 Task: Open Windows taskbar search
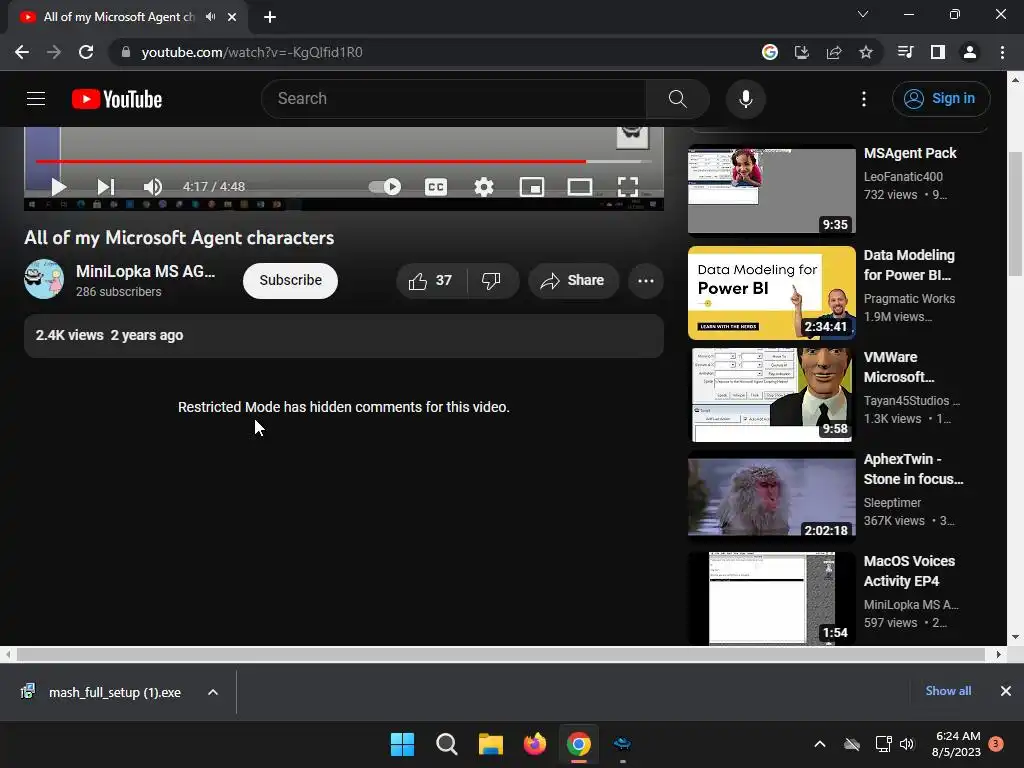click(447, 744)
